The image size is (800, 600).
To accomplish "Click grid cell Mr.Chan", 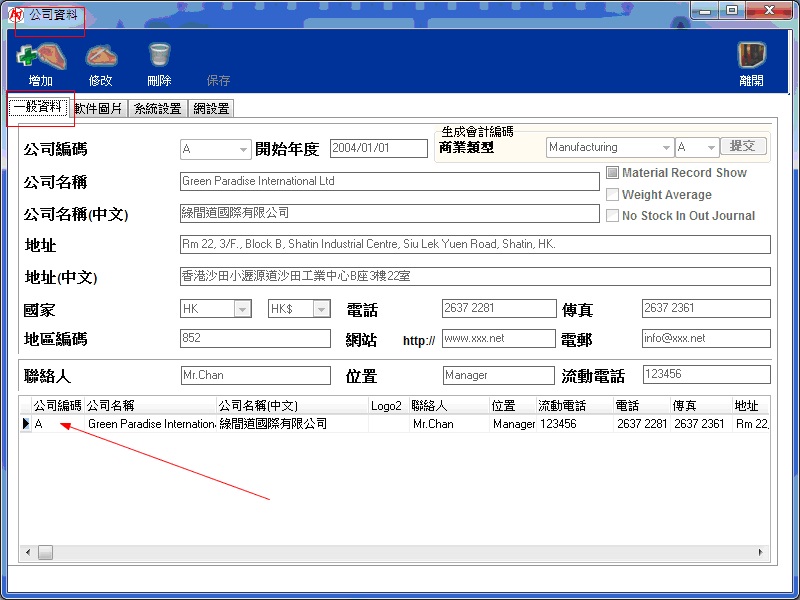I will click(x=449, y=423).
